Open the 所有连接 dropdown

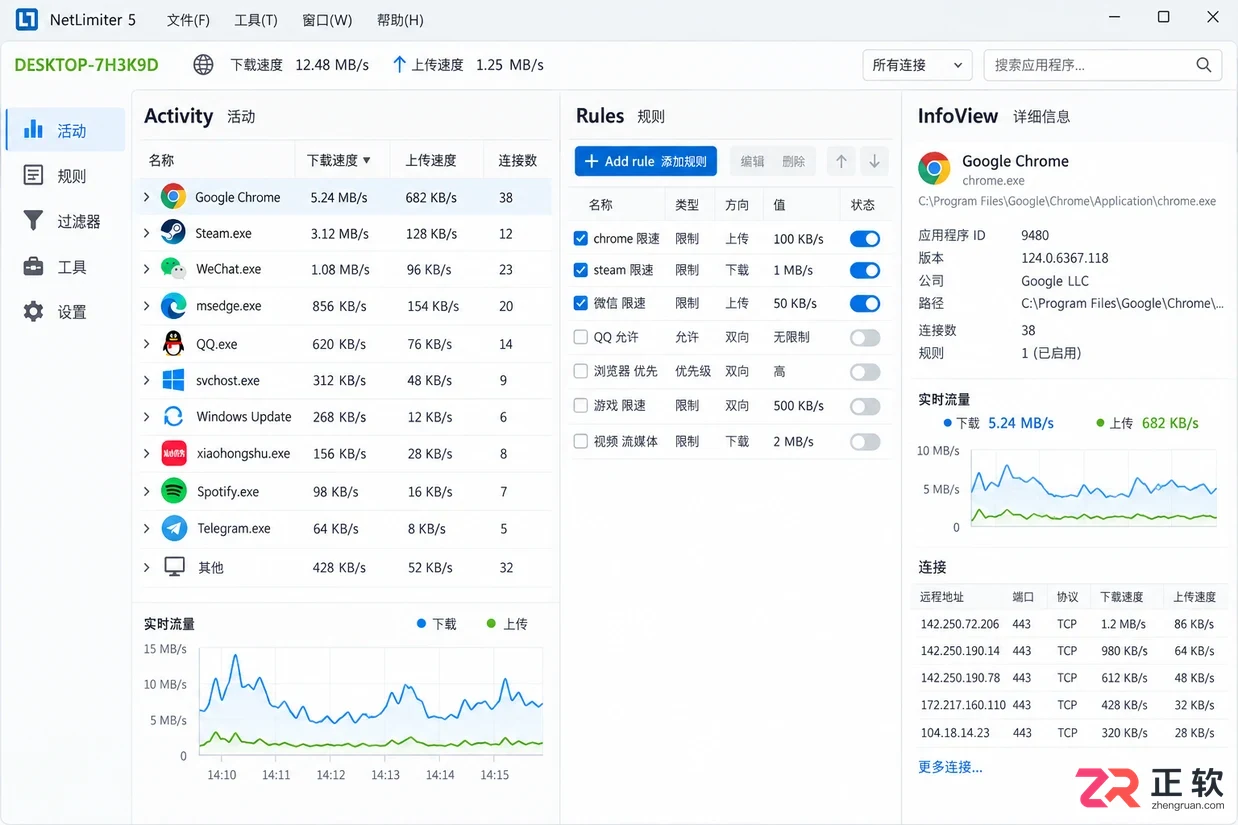point(917,65)
